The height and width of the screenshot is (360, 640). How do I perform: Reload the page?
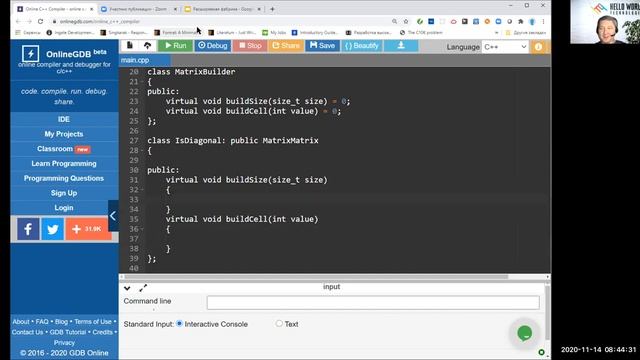[x=40, y=21]
